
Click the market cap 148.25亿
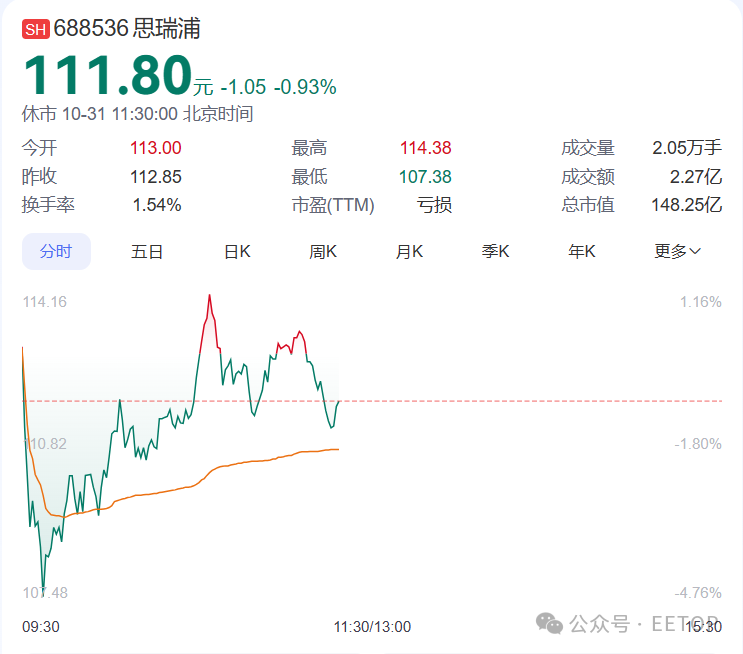(687, 205)
